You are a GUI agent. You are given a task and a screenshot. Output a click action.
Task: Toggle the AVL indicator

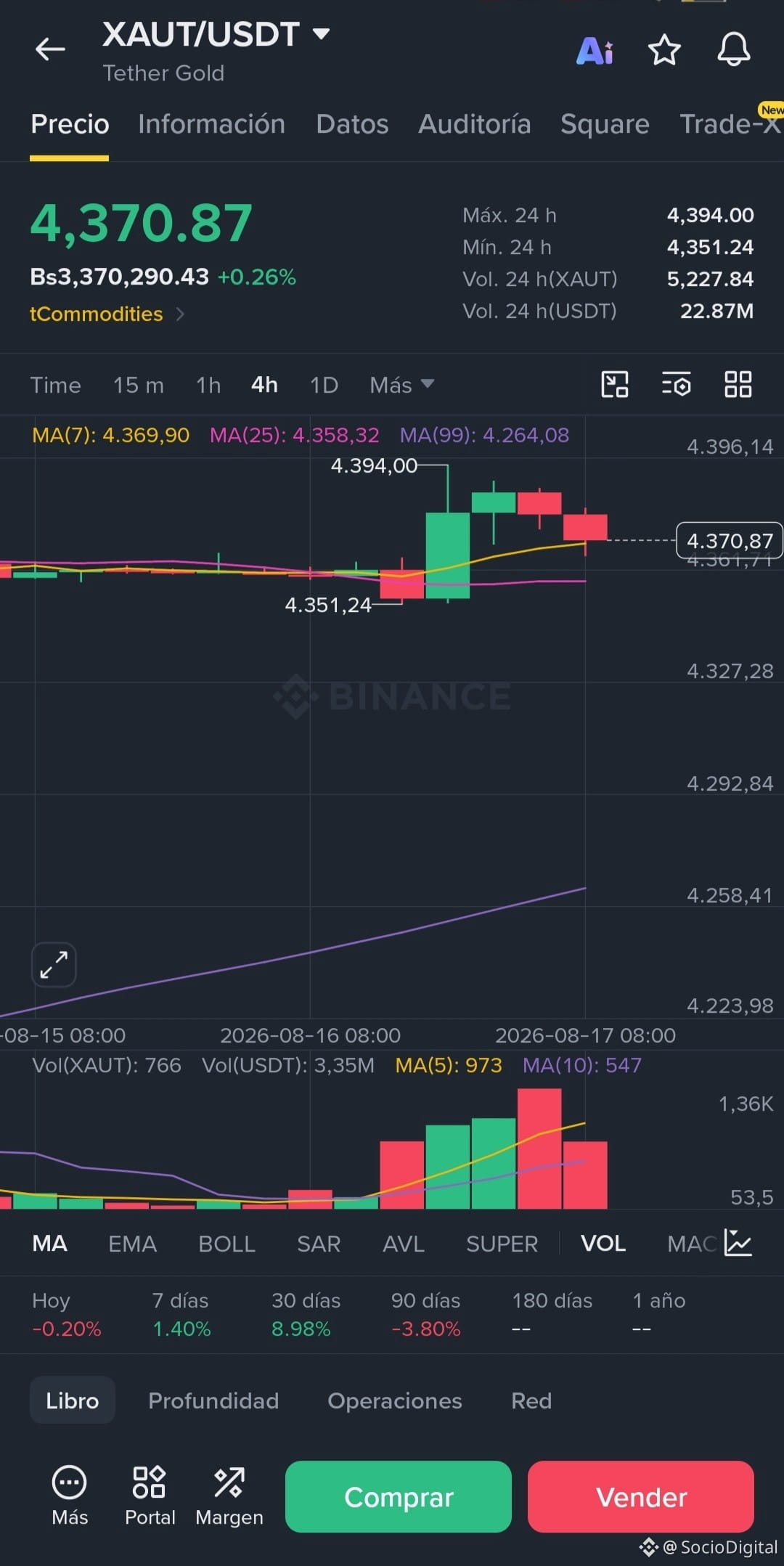coord(404,1244)
